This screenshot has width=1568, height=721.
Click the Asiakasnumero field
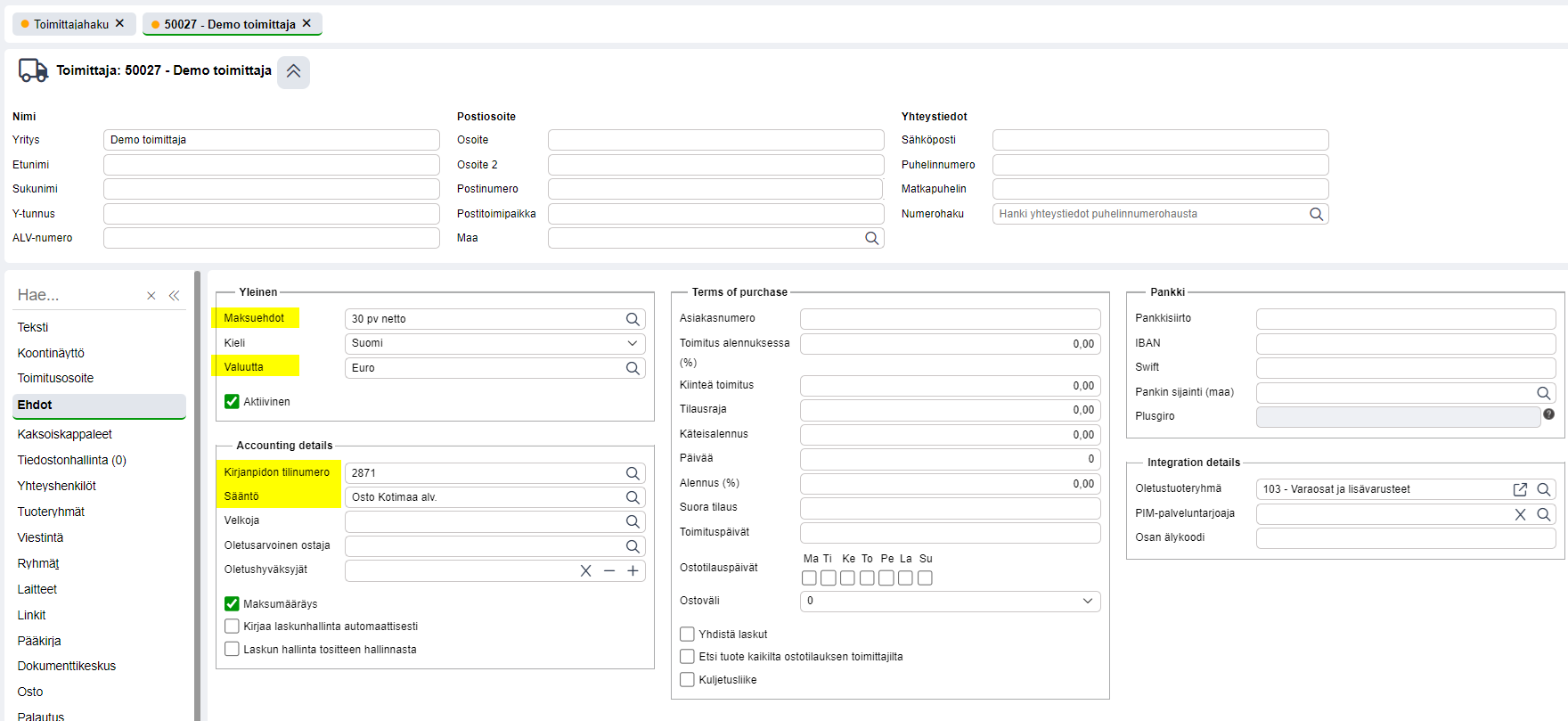(x=950, y=319)
